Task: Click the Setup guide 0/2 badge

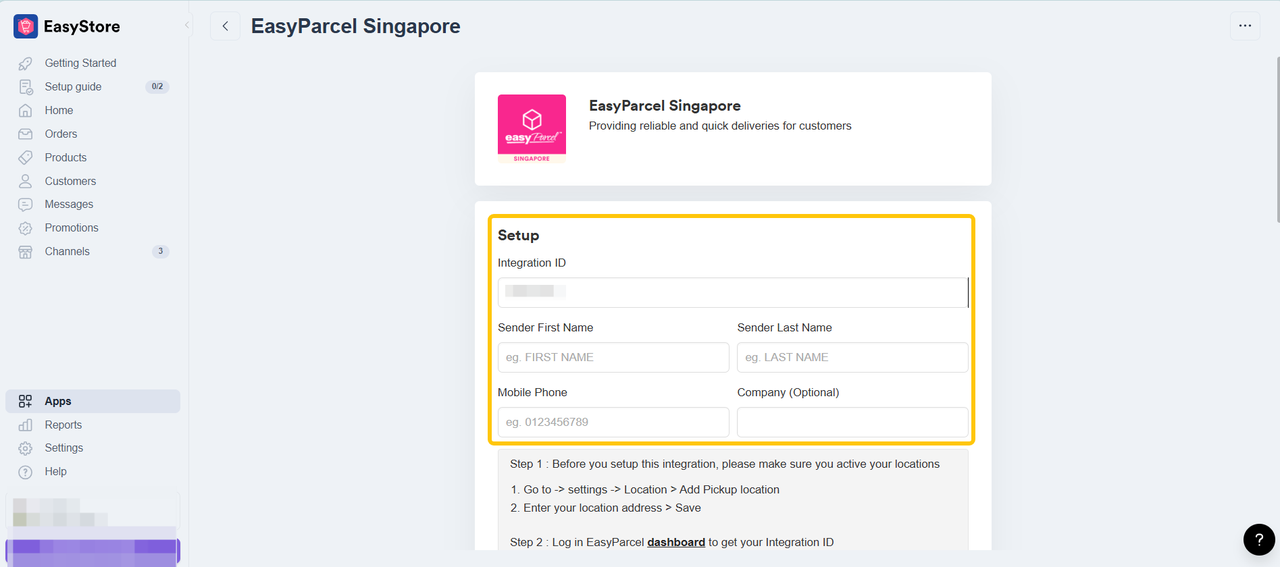Action: pyautogui.click(x=157, y=87)
